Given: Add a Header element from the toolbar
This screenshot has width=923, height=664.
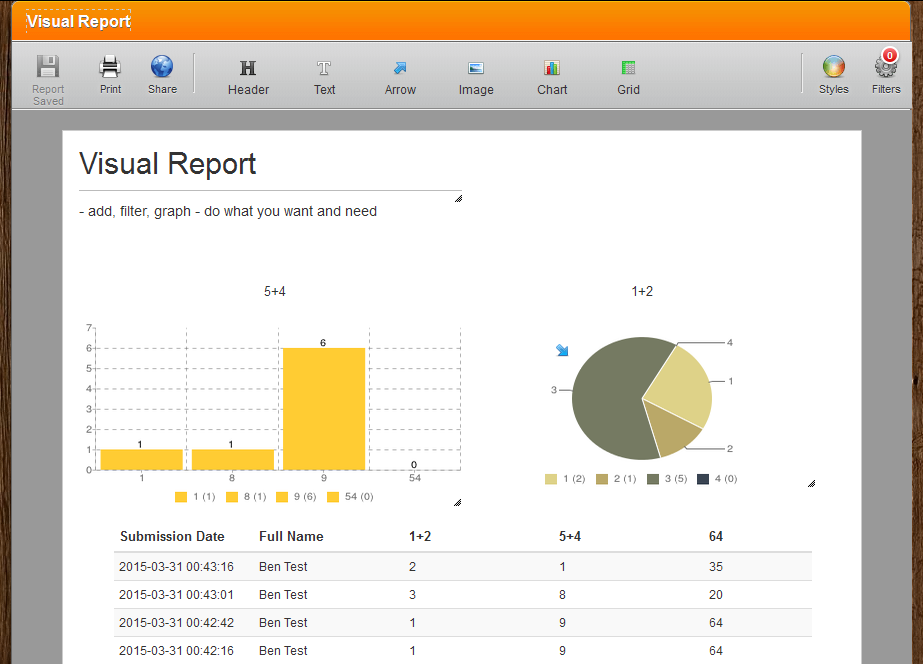Looking at the screenshot, I should click(248, 70).
